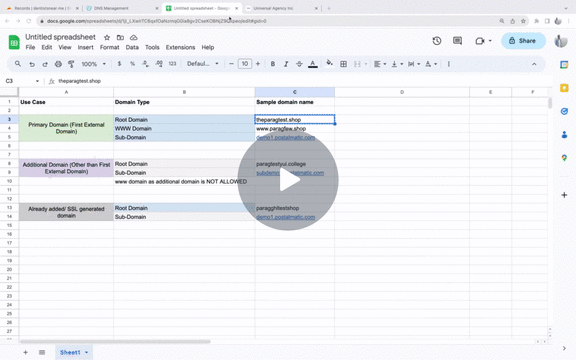Image resolution: width=576 pixels, height=360 pixels.
Task: Click the merge cells icon
Action: point(357,64)
